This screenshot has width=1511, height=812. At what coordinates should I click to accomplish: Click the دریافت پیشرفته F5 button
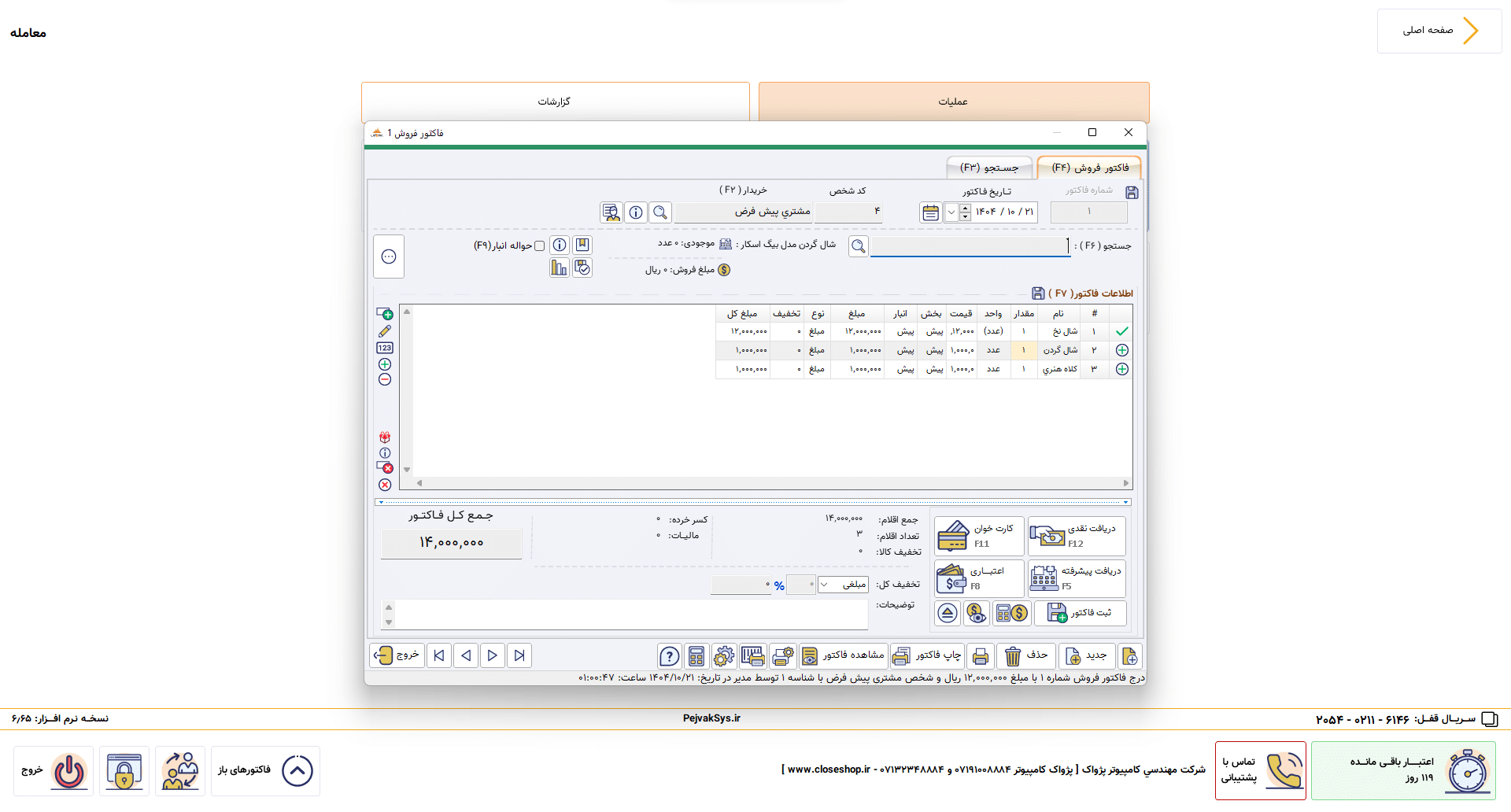1077,578
